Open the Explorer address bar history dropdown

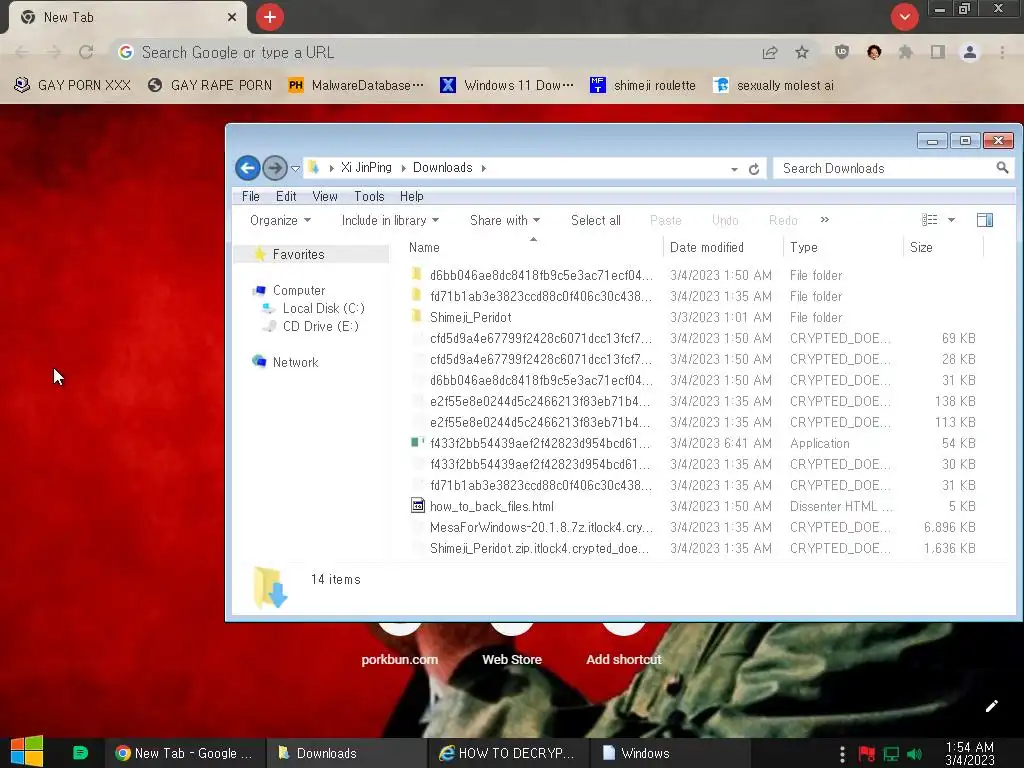[734, 168]
